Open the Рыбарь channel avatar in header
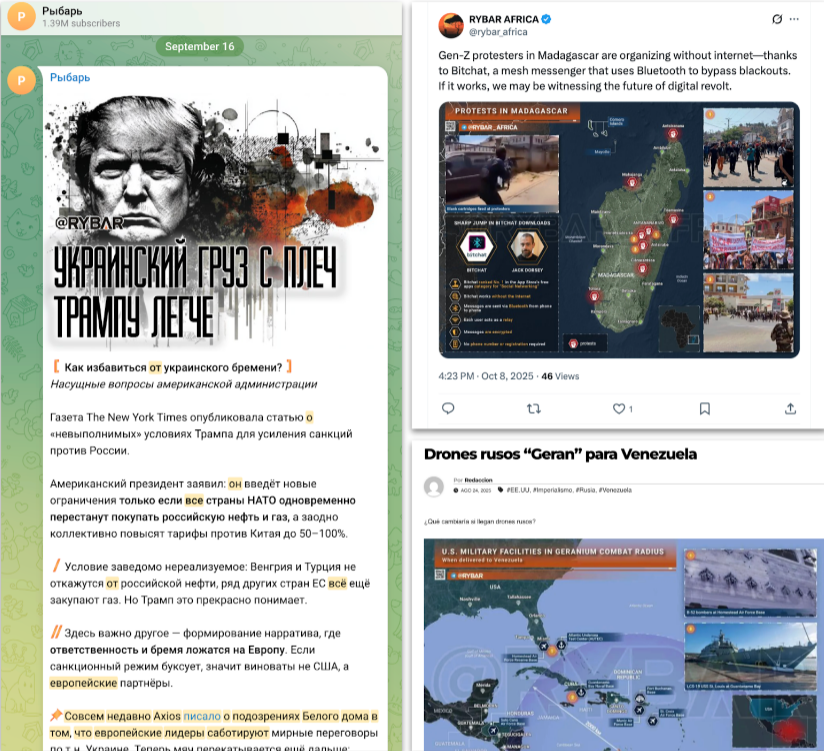This screenshot has height=751, width=824. [22, 16]
